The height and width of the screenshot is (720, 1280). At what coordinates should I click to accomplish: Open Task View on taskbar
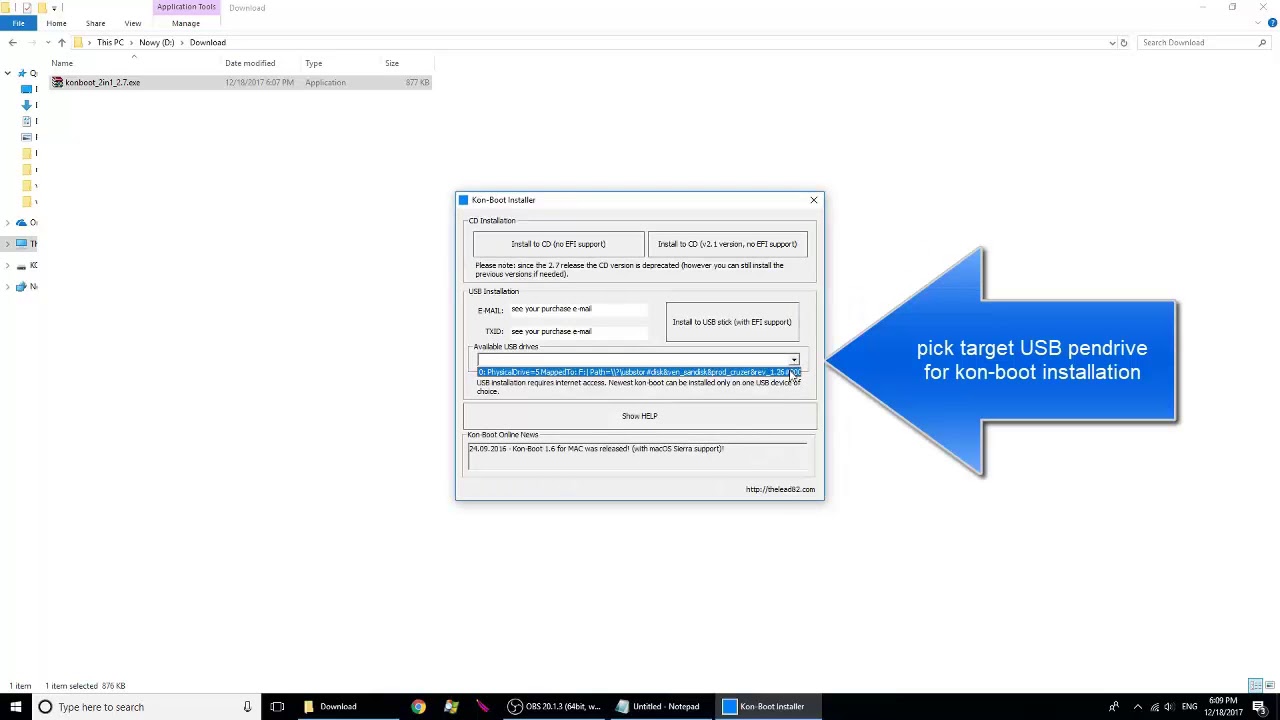pos(277,707)
